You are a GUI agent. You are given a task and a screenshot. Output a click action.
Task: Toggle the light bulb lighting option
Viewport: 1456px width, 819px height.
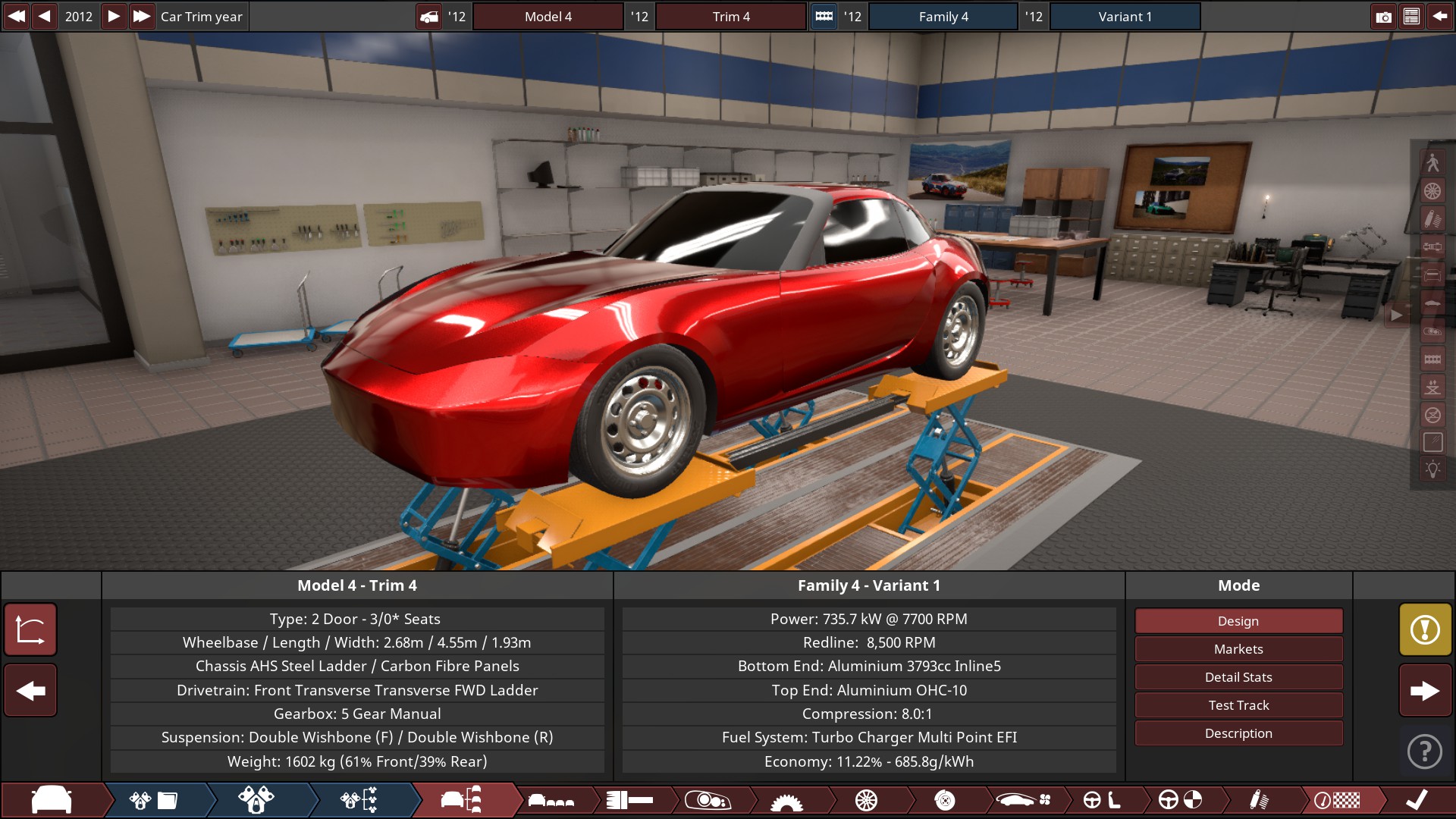1432,470
